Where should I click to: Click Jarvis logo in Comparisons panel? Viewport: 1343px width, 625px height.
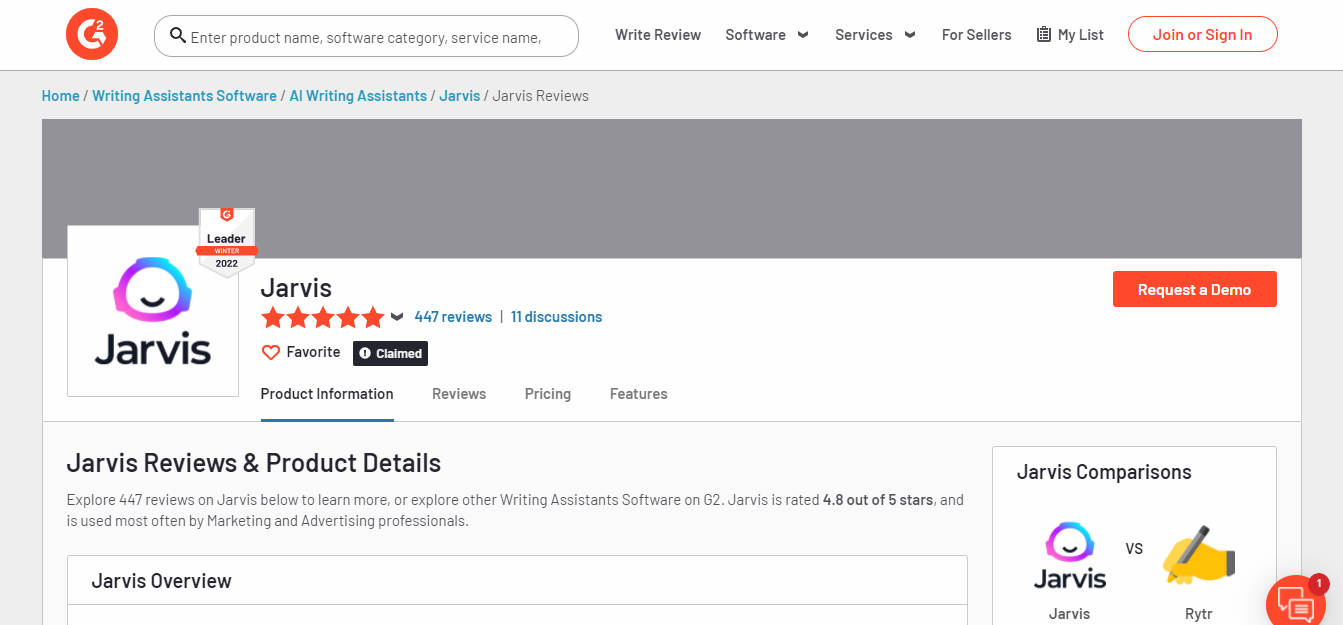(1069, 555)
